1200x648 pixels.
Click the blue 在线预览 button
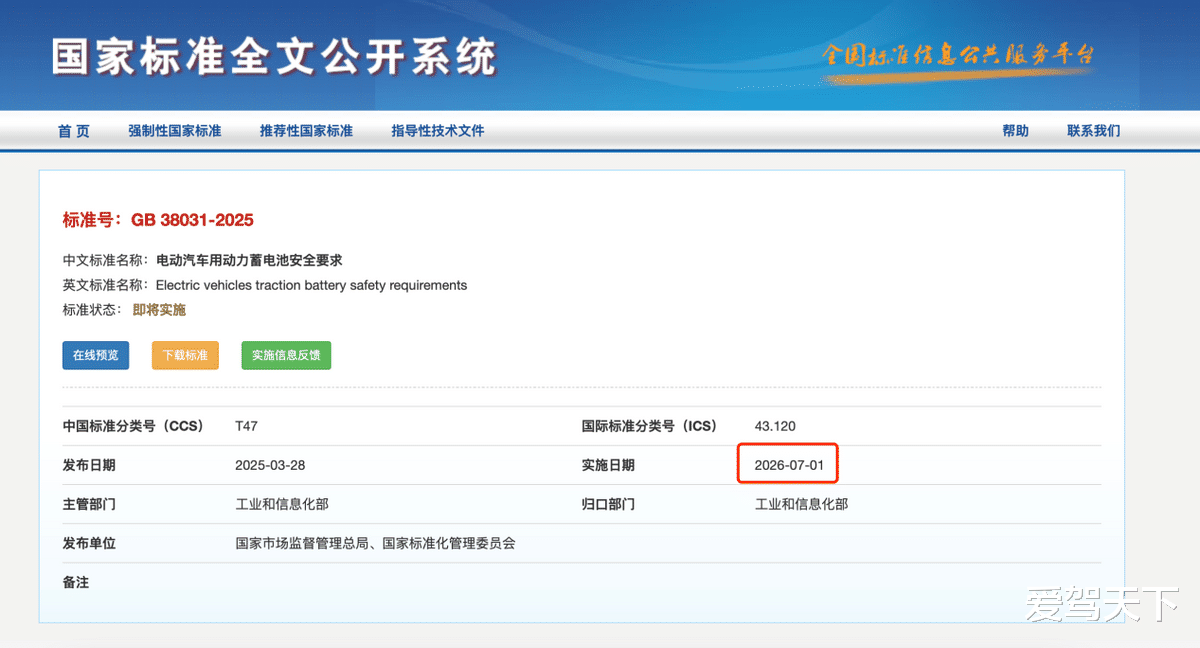pyautogui.click(x=96, y=355)
